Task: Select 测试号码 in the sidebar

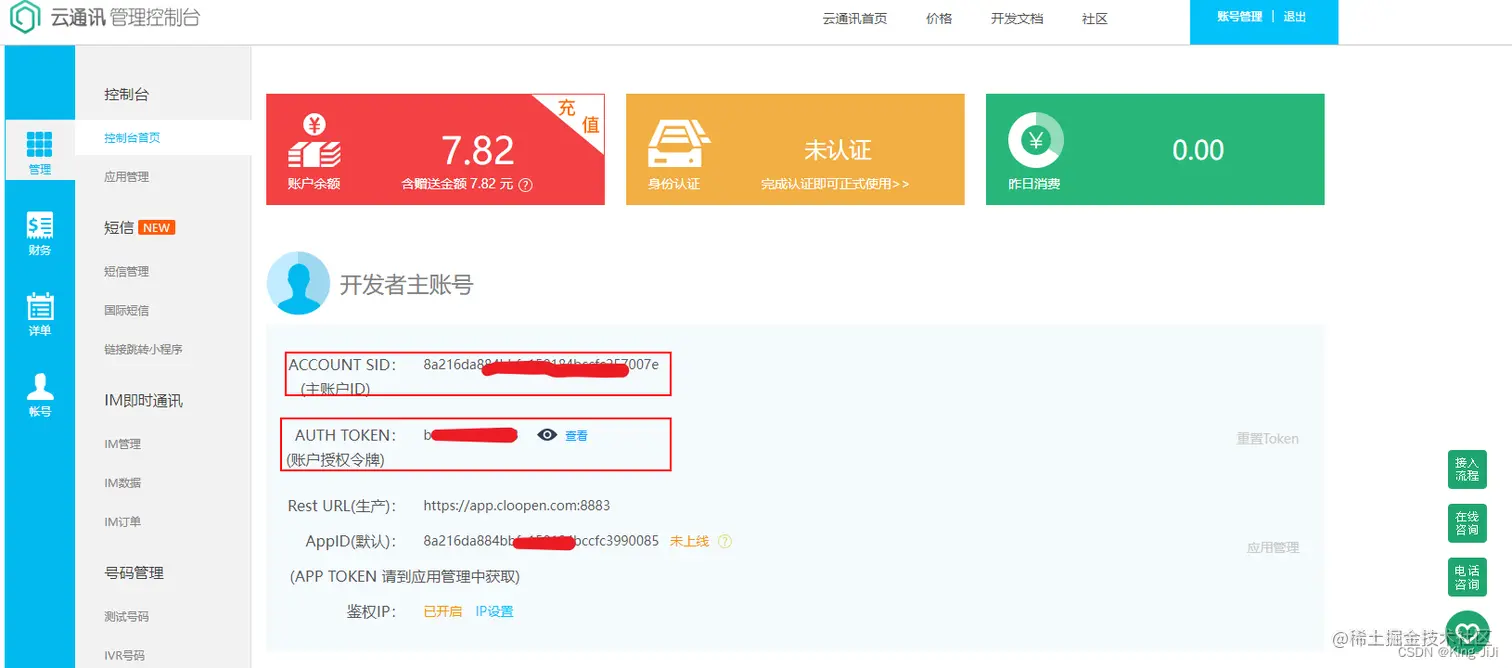Action: (127, 617)
